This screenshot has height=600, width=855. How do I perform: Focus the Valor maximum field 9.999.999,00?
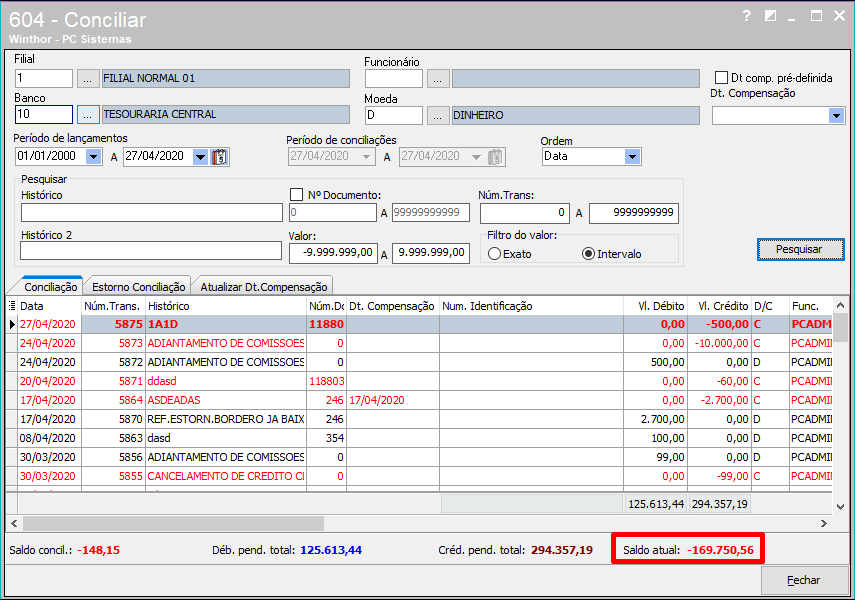[x=431, y=254]
